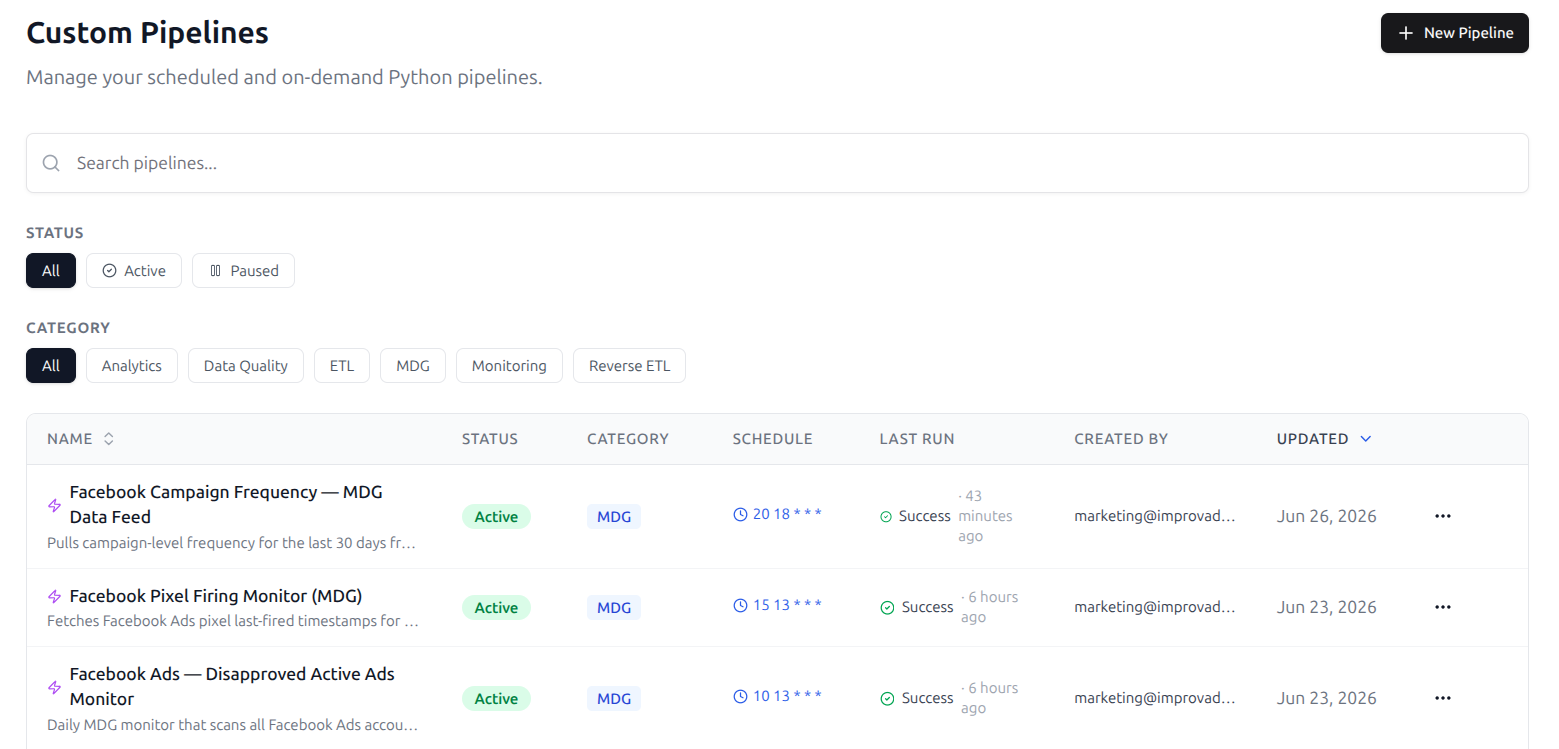Image resolution: width=1559 pixels, height=749 pixels.
Task: Click the SCHEDULE column header
Action: (773, 439)
